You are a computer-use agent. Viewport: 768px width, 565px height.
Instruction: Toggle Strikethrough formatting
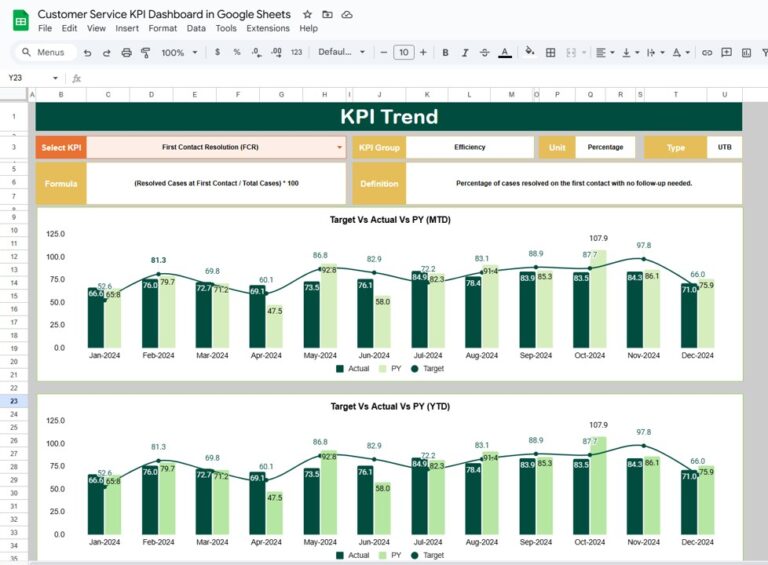(x=484, y=52)
